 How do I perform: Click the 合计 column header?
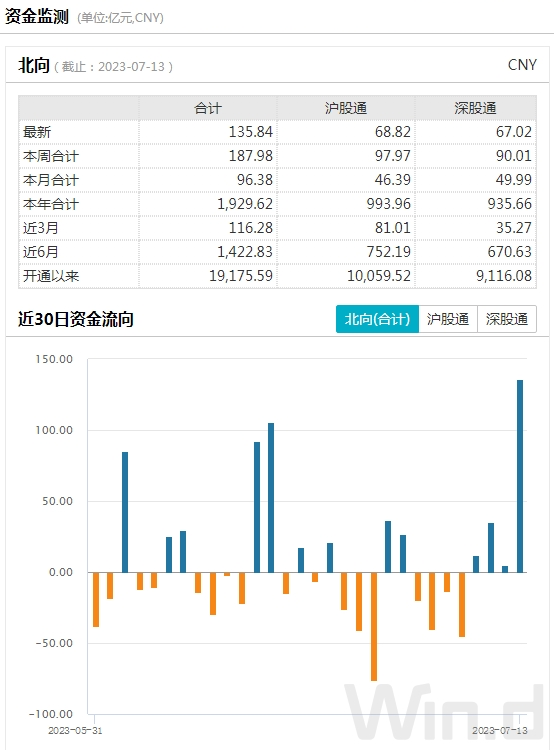point(208,108)
